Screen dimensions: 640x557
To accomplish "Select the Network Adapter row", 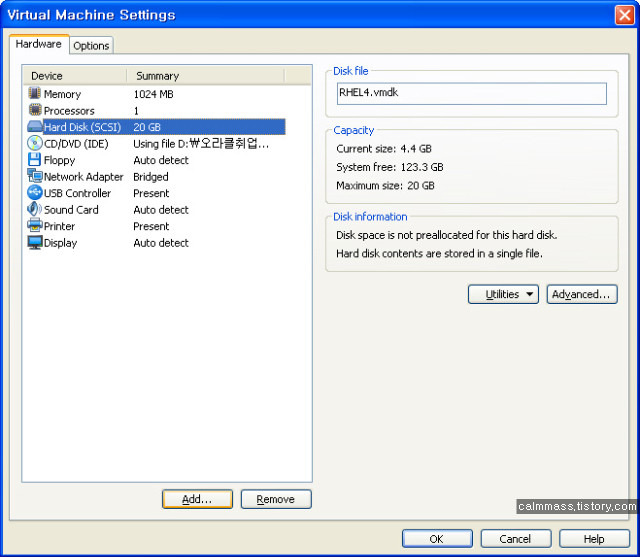I will [156, 177].
